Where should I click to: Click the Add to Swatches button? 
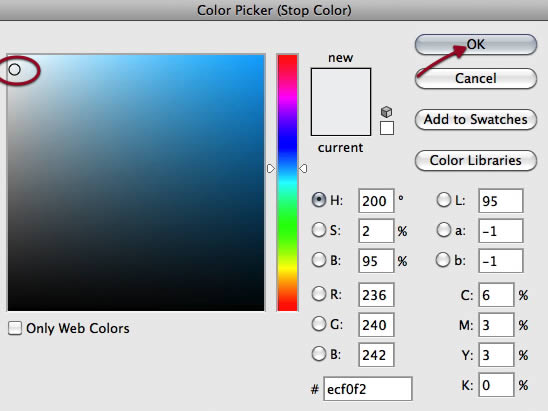tap(476, 120)
